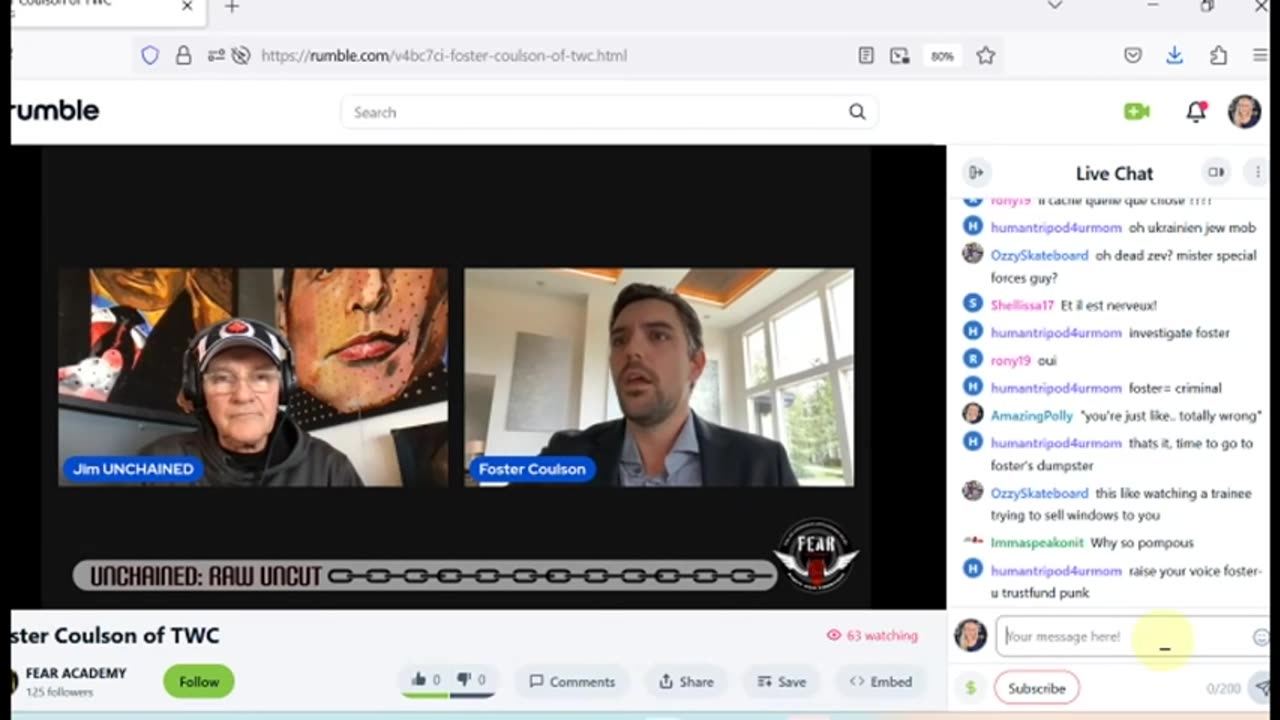Open the extensions puzzle icon
This screenshot has height=720, width=1280.
(1218, 56)
